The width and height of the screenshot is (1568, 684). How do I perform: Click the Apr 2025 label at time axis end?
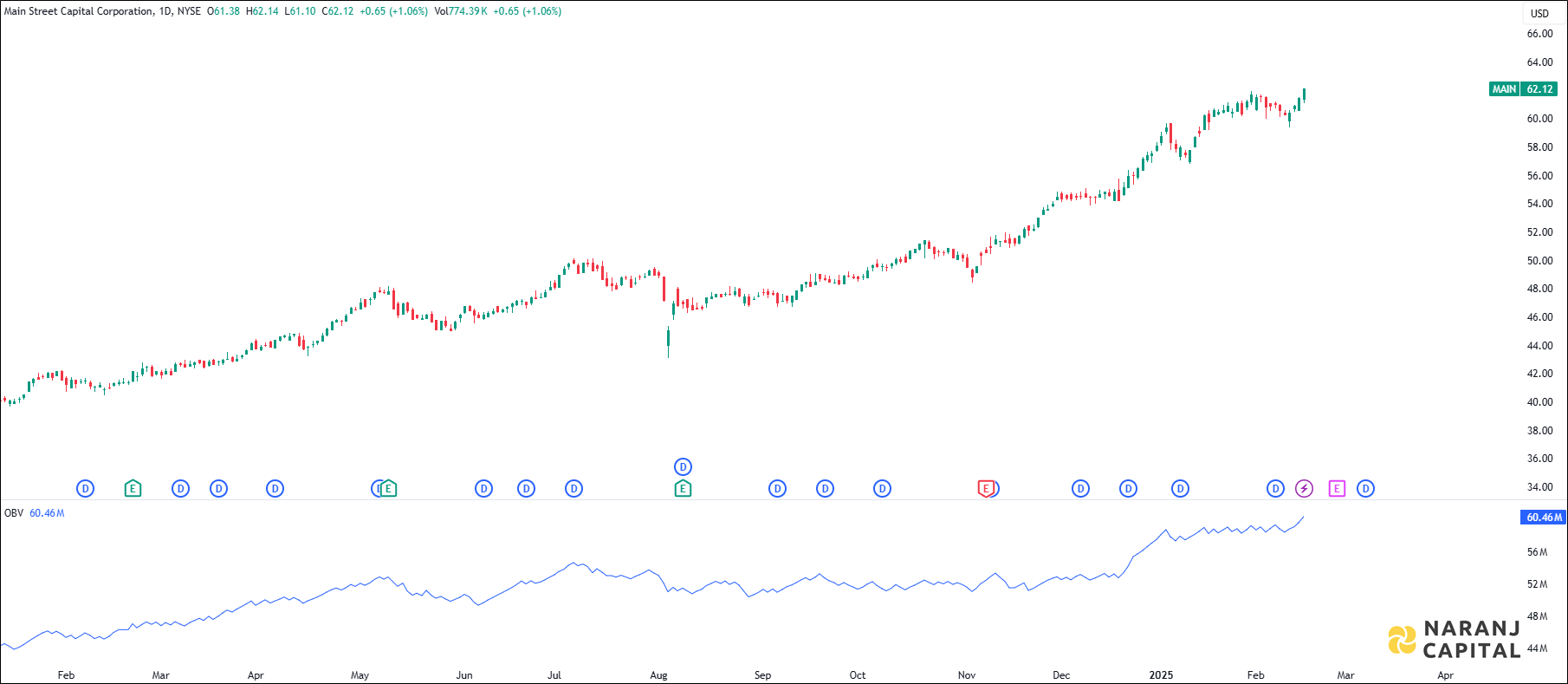[x=1445, y=675]
